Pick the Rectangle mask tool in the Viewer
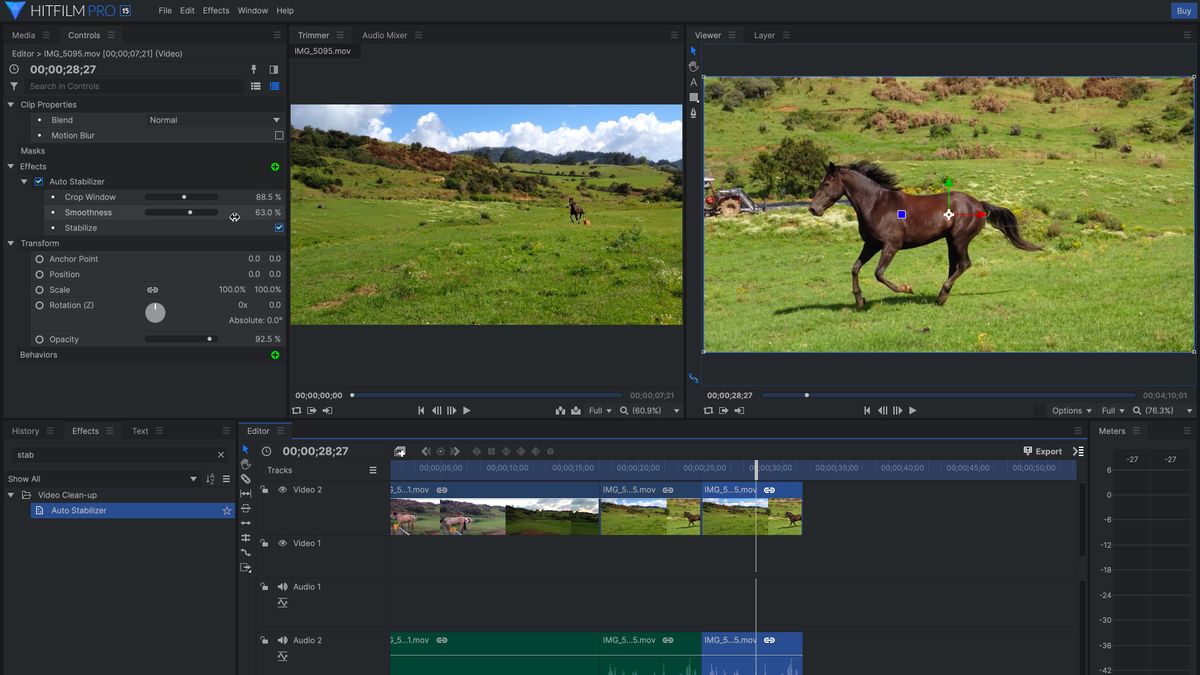The height and width of the screenshot is (675, 1200). pyautogui.click(x=693, y=97)
